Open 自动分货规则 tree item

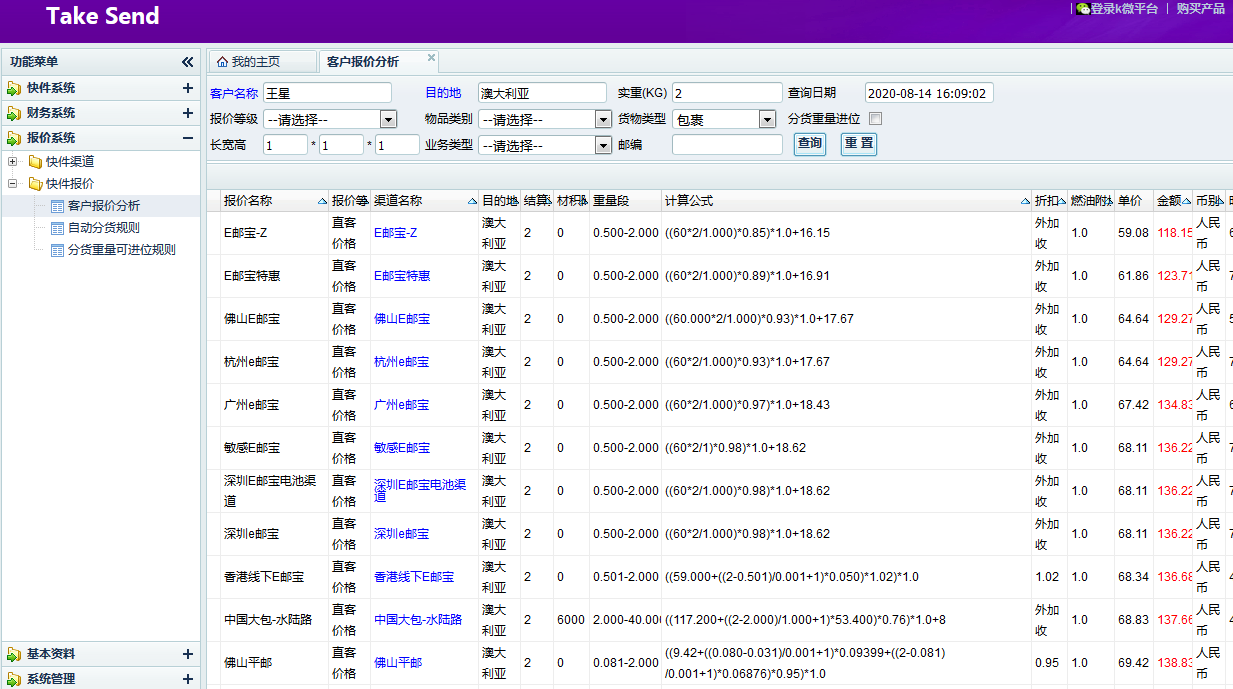click(x=103, y=227)
